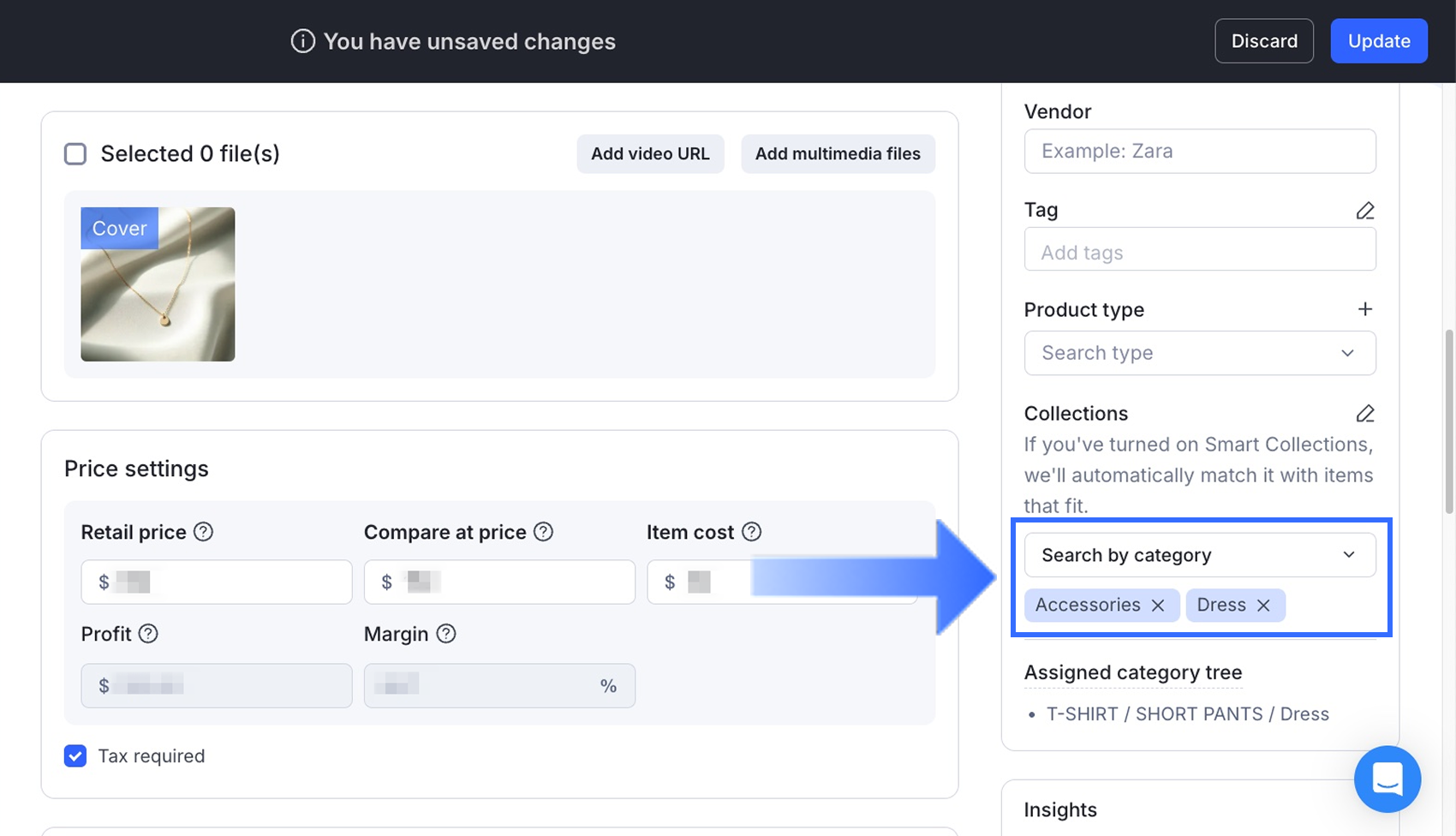Image resolution: width=1456 pixels, height=836 pixels.
Task: Remove the Dress collection tag
Action: click(x=1263, y=606)
